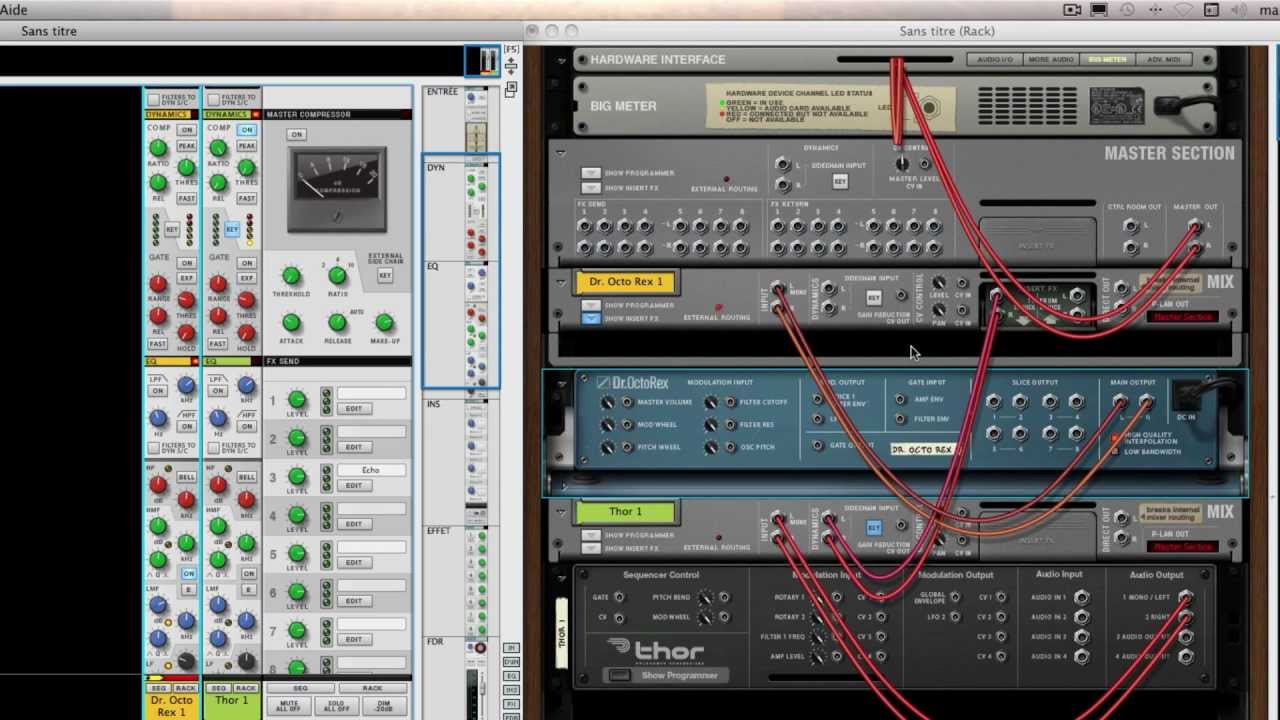Click the compressor FAST button on Dr. Octo Rex channel
The height and width of the screenshot is (720, 1280).
click(x=187, y=199)
